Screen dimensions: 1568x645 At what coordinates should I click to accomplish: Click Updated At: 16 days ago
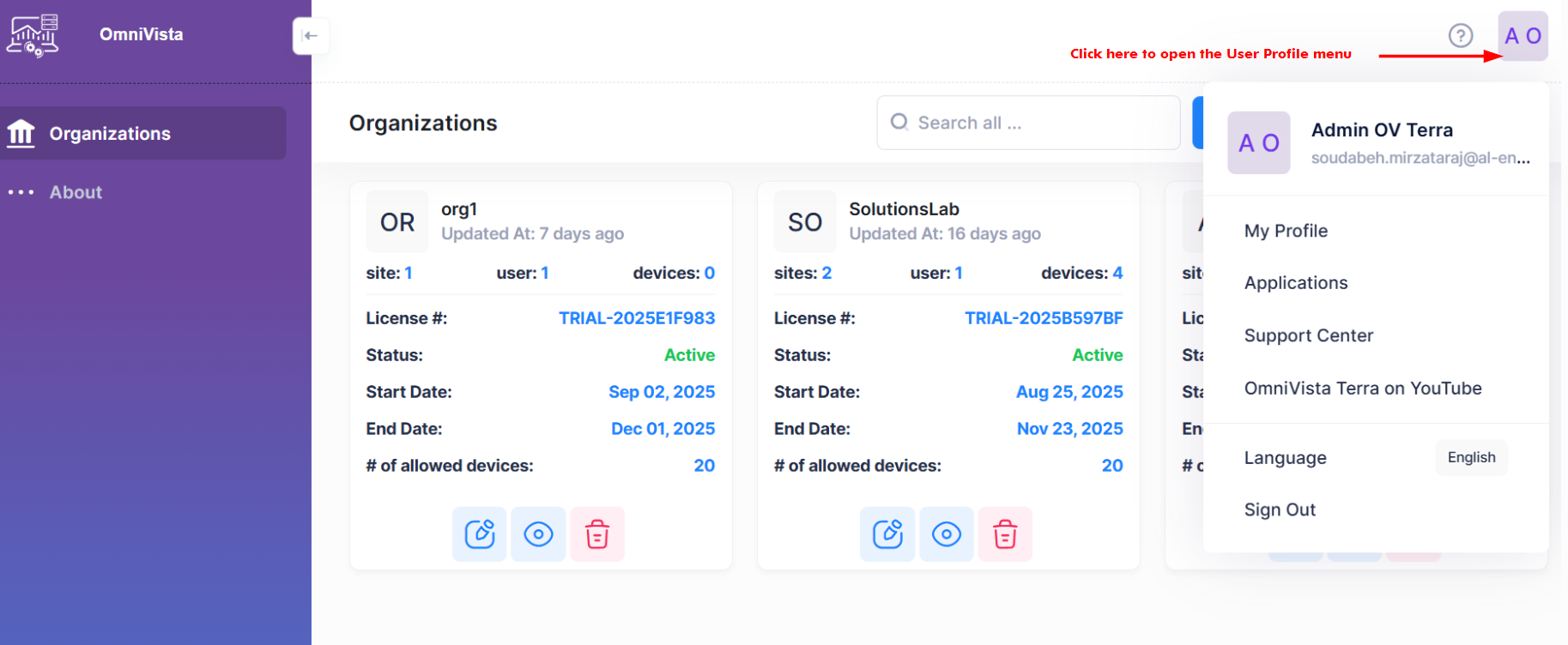click(x=945, y=233)
